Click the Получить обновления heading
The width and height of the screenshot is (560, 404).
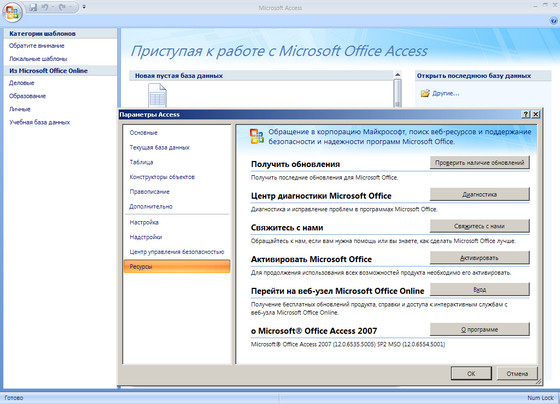295,164
